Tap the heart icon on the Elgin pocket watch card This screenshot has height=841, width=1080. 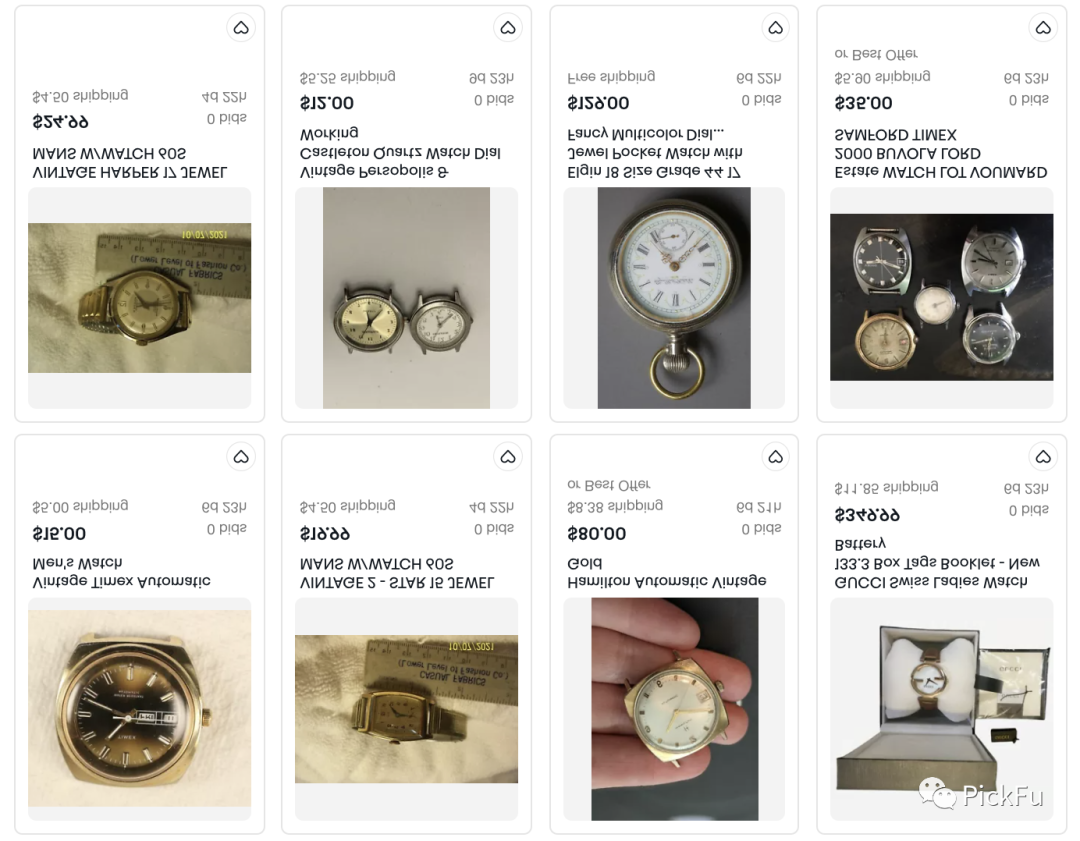(776, 28)
